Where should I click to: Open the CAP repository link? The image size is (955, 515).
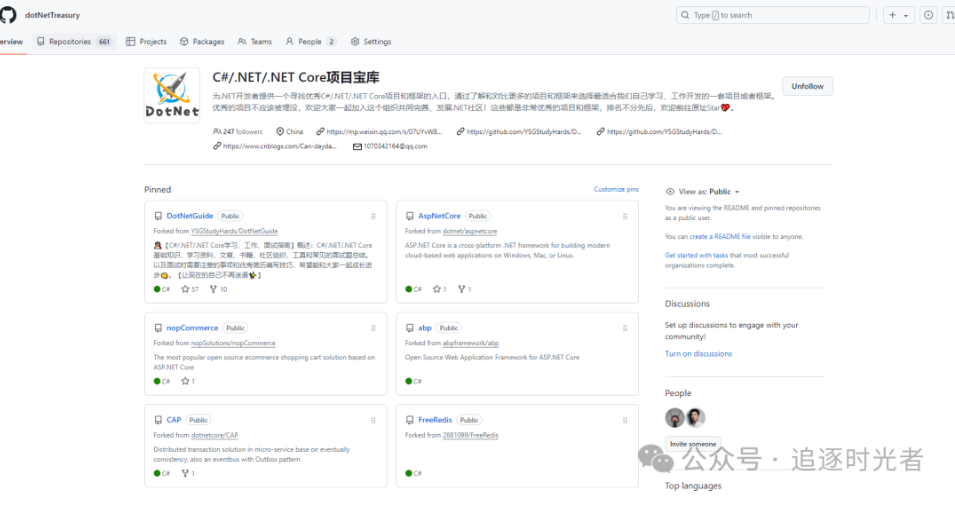pyautogui.click(x=174, y=419)
